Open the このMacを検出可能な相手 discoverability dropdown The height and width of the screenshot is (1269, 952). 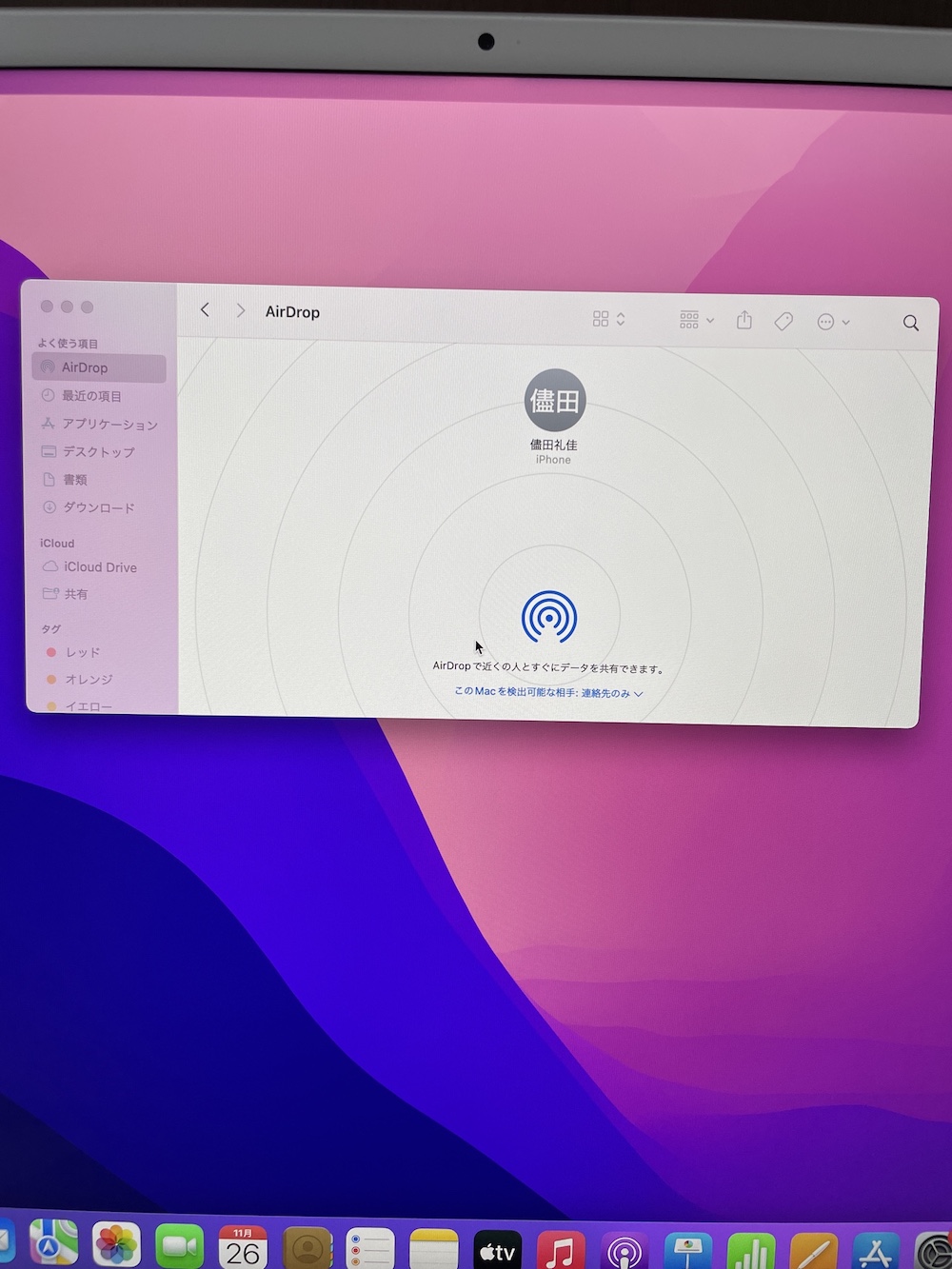coord(548,692)
